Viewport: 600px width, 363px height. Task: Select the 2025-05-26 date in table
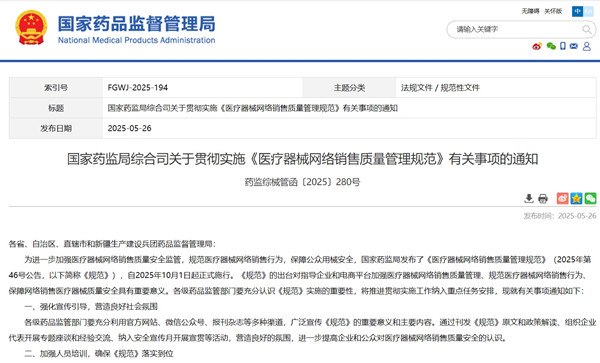click(129, 128)
